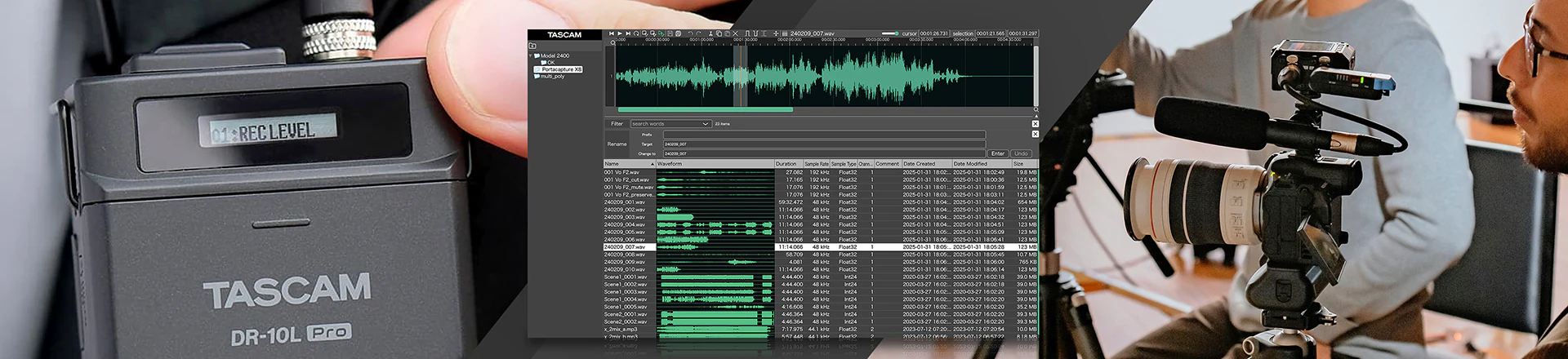
Task: Click the selection start time field
Action: [991, 33]
